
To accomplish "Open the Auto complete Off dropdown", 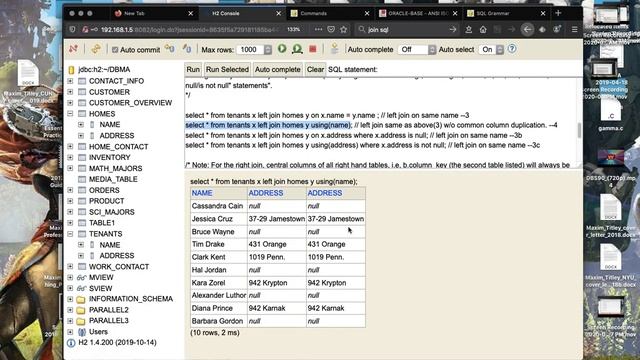I will click(416, 49).
